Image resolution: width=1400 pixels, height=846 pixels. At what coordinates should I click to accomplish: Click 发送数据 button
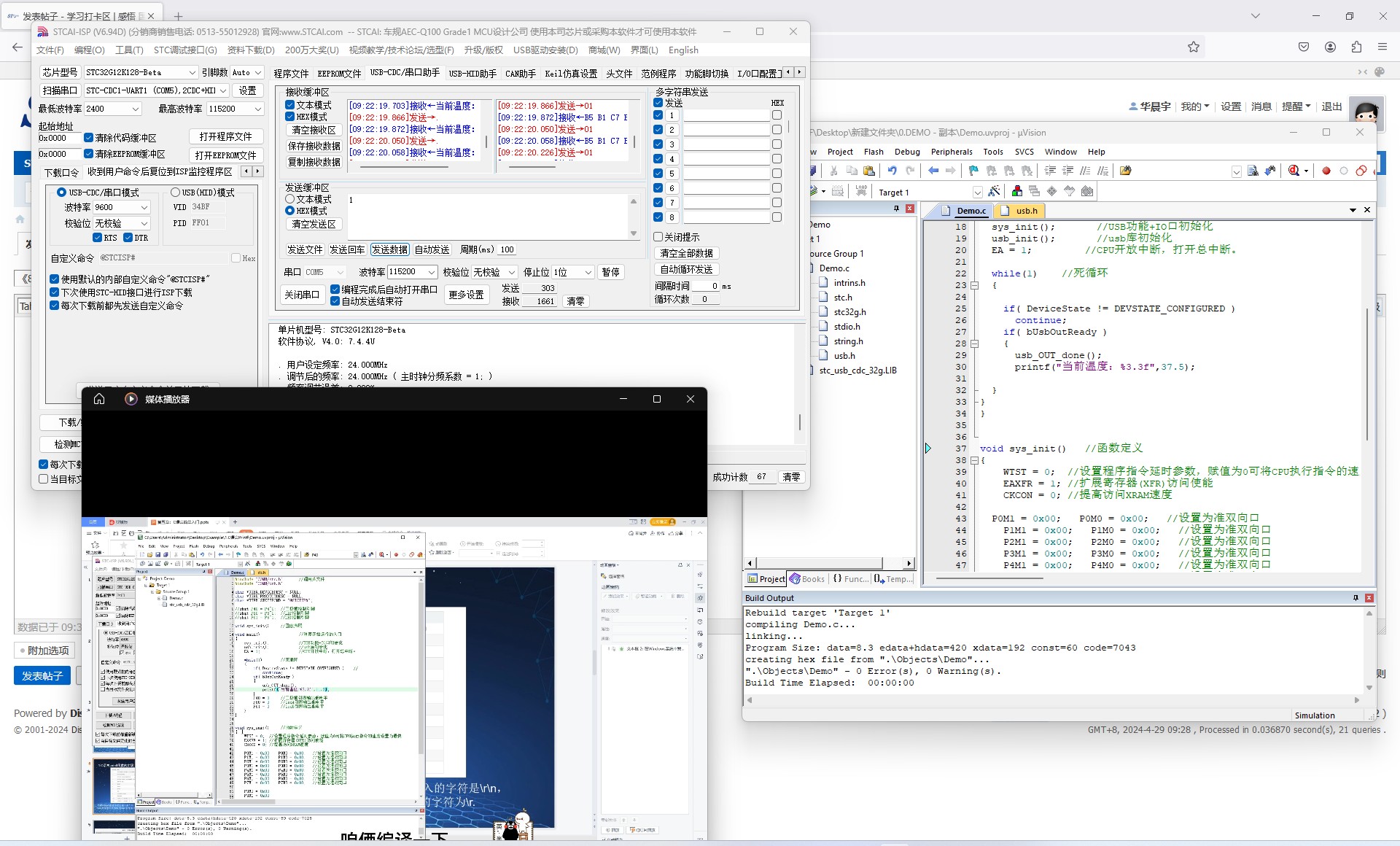[x=389, y=249]
